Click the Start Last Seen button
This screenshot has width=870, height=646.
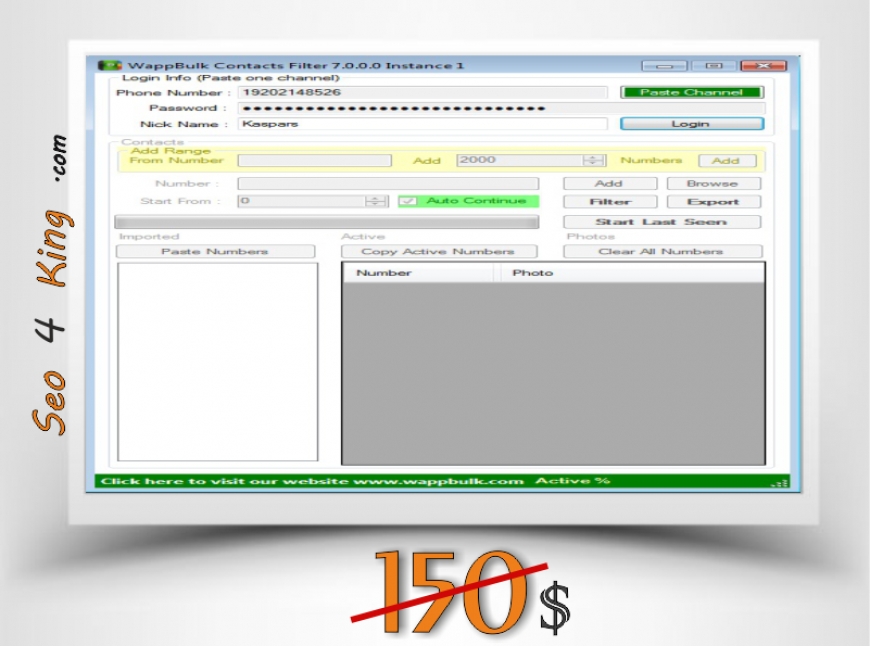[x=661, y=222]
